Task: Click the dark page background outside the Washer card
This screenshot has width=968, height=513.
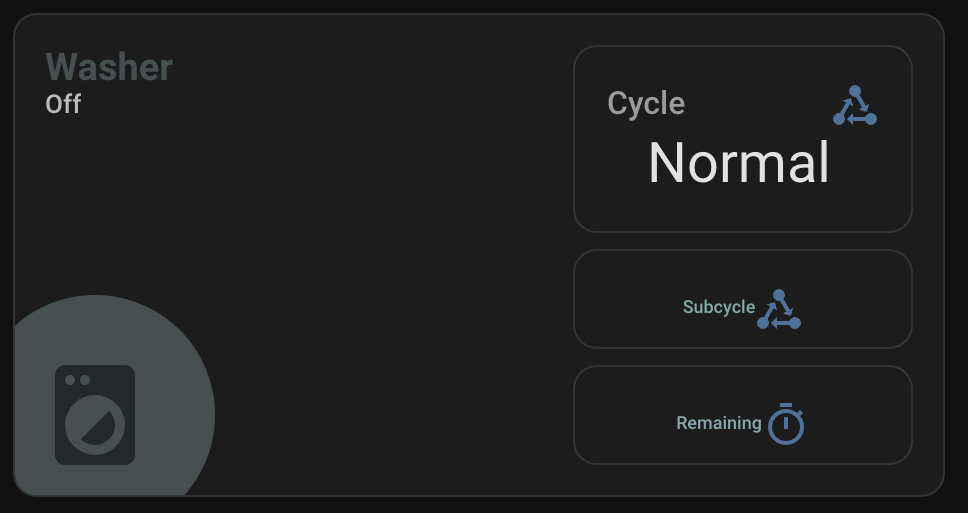Action: [955, 505]
